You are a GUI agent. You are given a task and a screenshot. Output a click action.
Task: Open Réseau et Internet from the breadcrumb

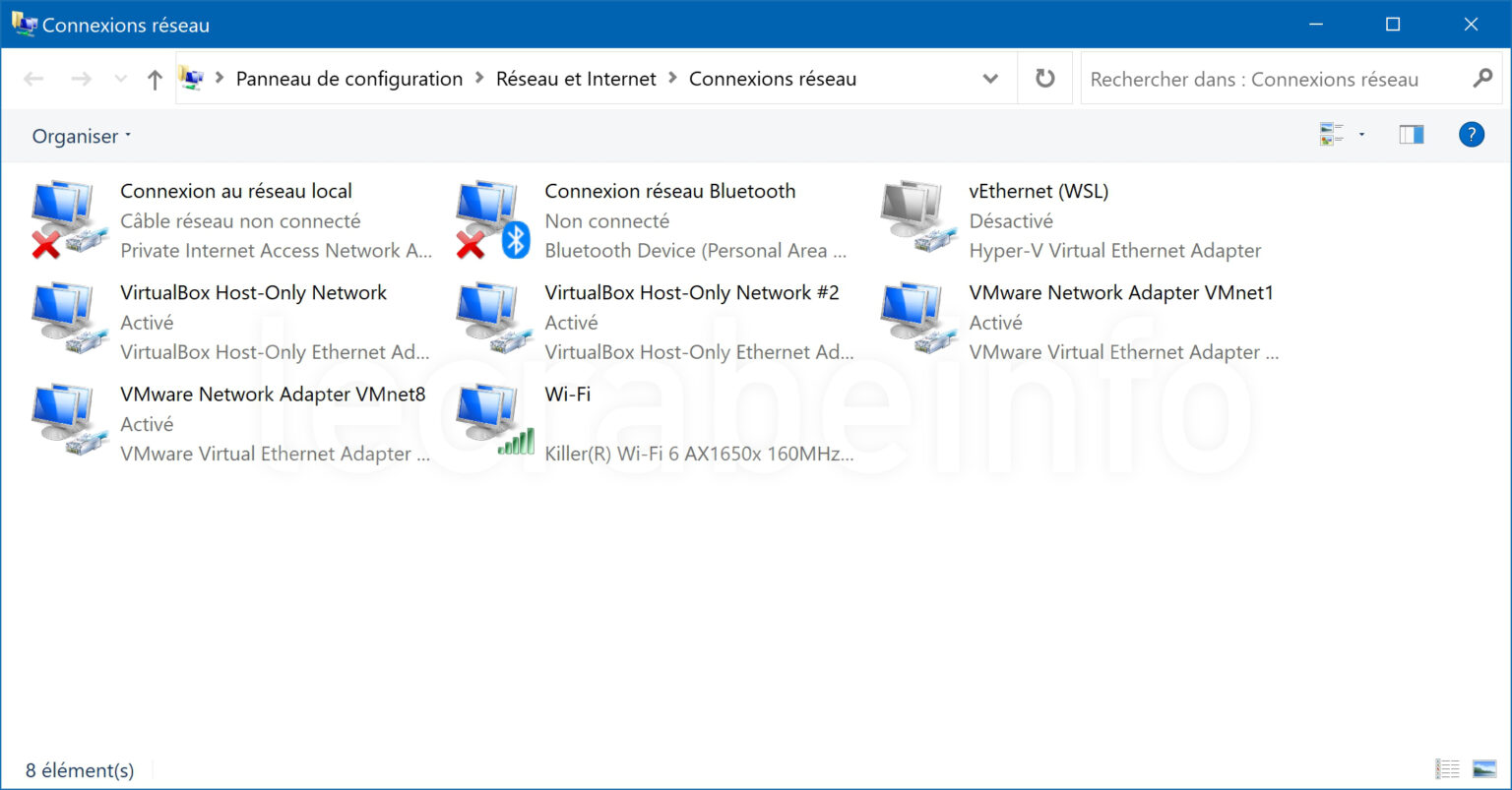tap(576, 79)
